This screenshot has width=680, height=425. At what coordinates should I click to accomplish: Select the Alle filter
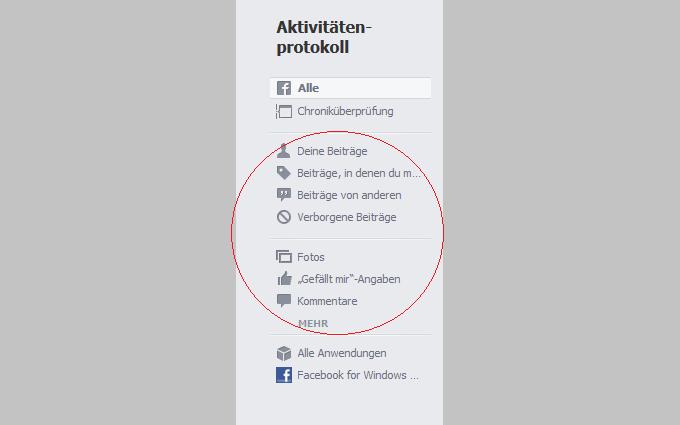(x=350, y=88)
